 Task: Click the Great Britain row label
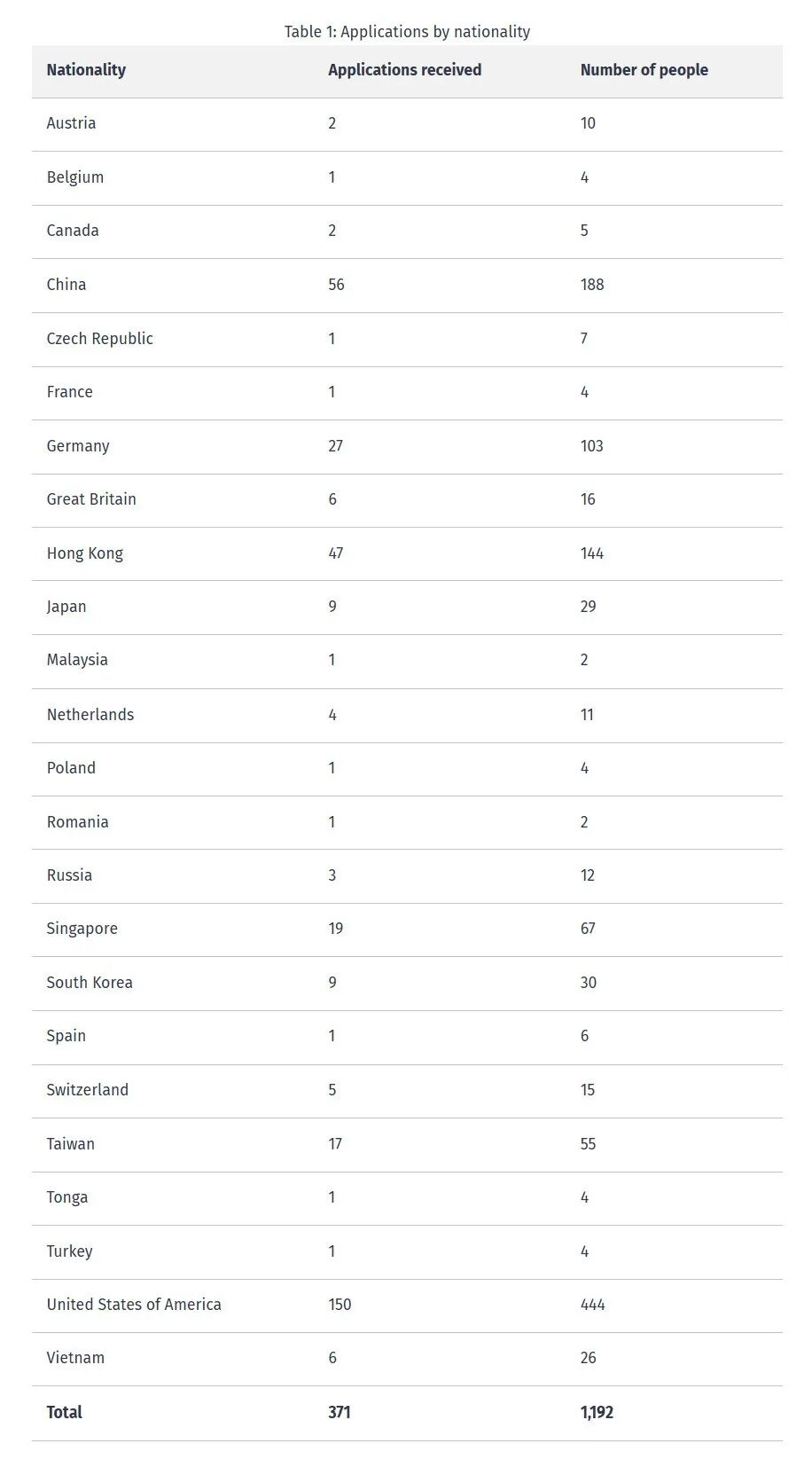91,499
